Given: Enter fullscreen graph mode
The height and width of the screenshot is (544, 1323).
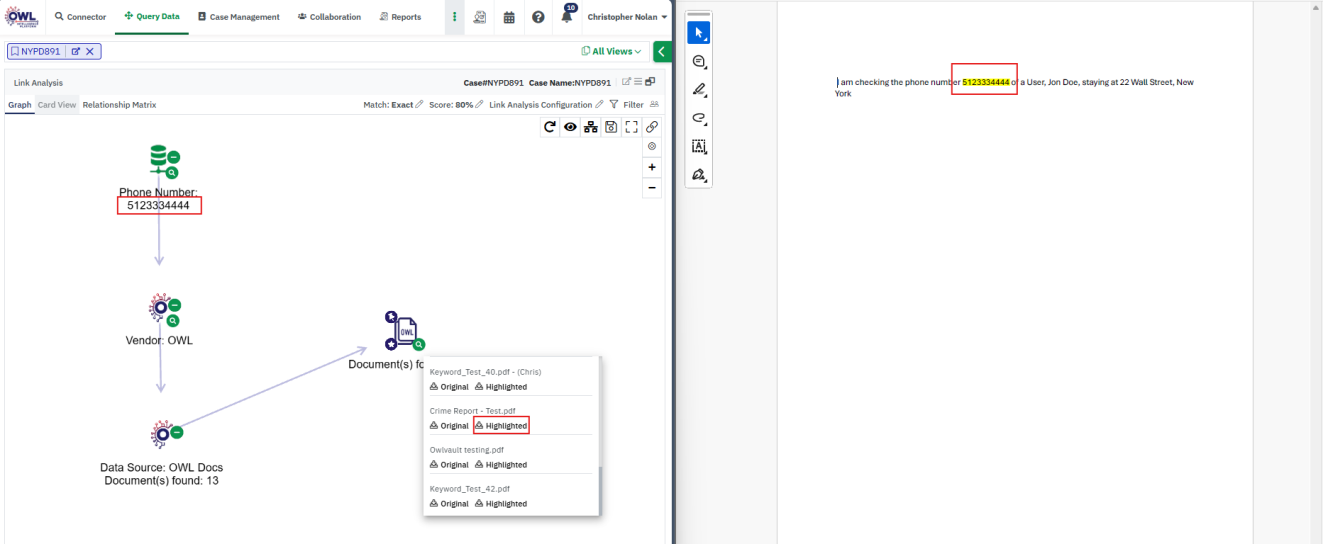Looking at the screenshot, I should [631, 127].
